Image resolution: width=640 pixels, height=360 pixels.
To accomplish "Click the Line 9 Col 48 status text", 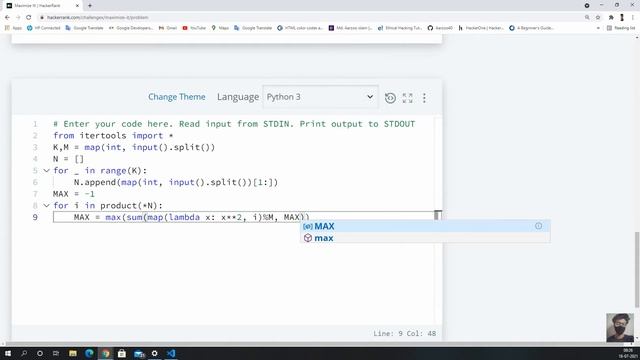I will tap(404, 333).
